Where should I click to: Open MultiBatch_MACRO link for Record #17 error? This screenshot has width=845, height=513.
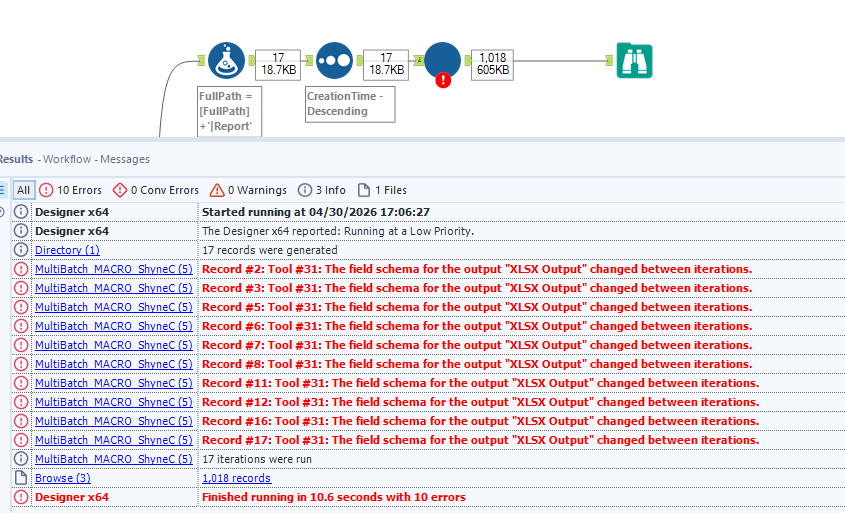click(x=114, y=440)
